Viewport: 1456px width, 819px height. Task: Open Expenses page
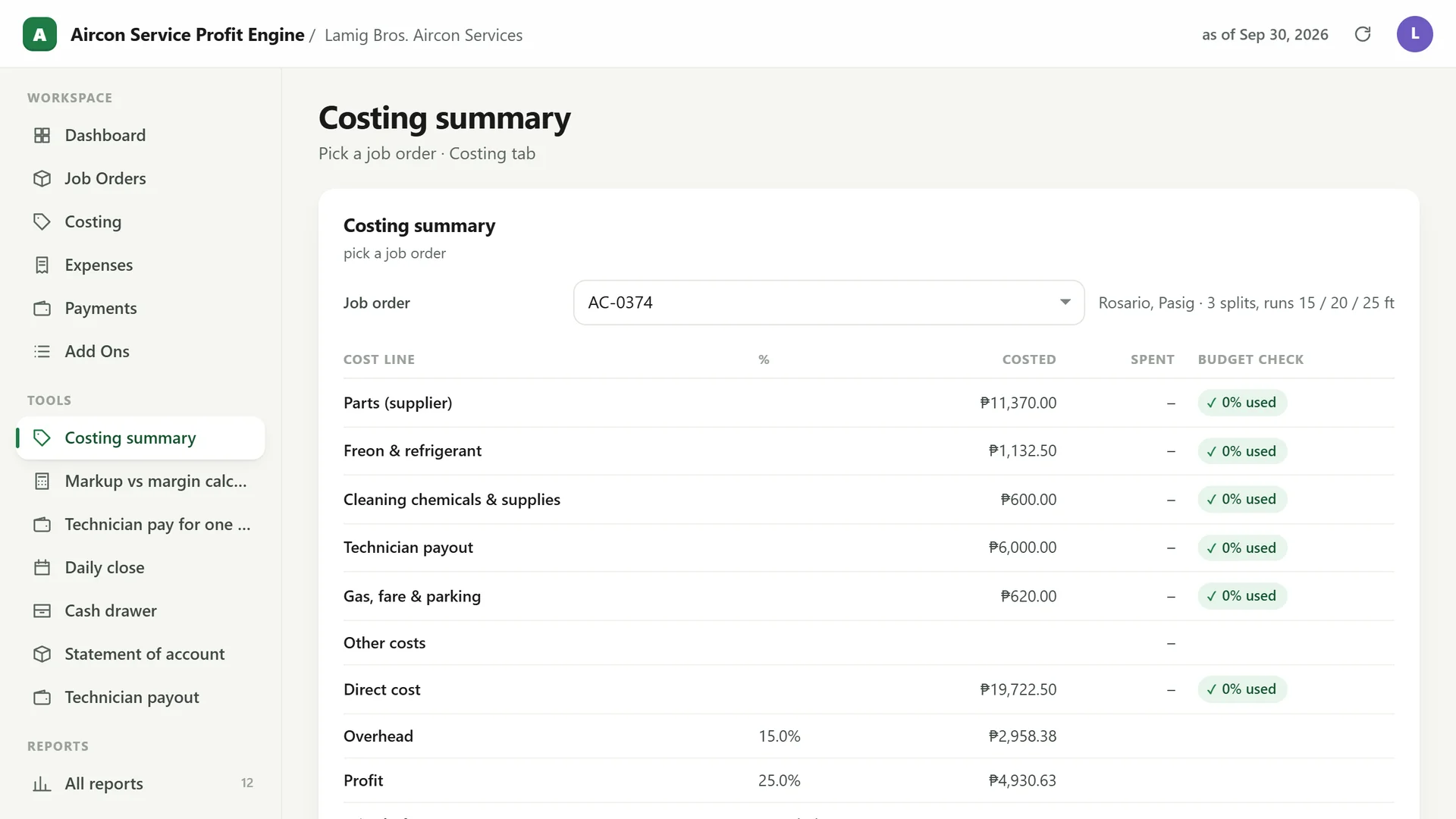(x=140, y=265)
